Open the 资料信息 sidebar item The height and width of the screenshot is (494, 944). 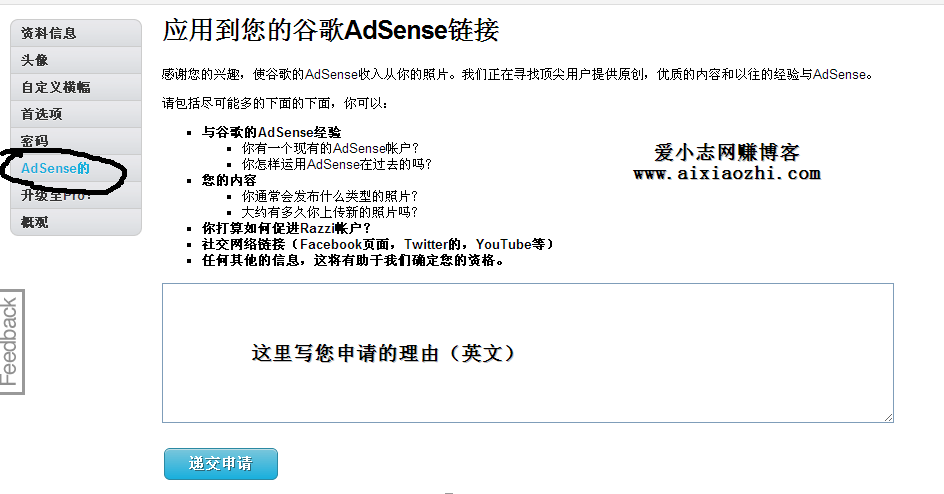[76, 33]
